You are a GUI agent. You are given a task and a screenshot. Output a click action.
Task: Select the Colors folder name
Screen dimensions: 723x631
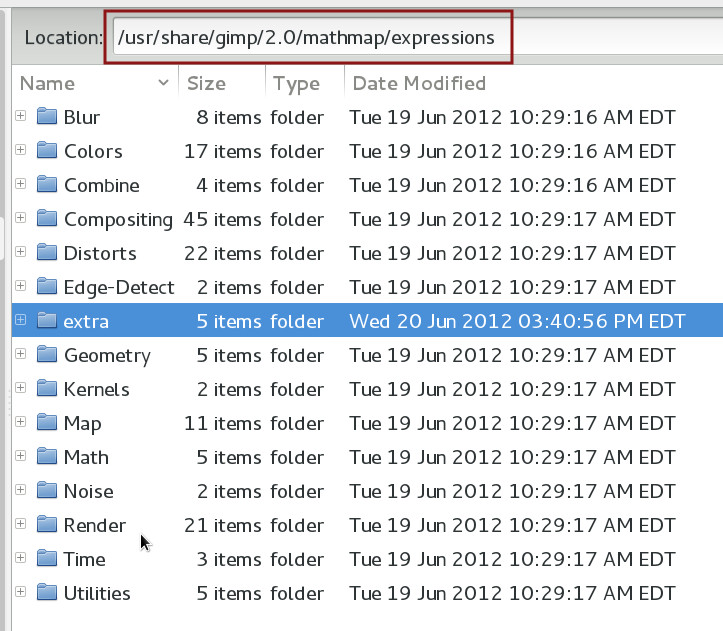93,151
